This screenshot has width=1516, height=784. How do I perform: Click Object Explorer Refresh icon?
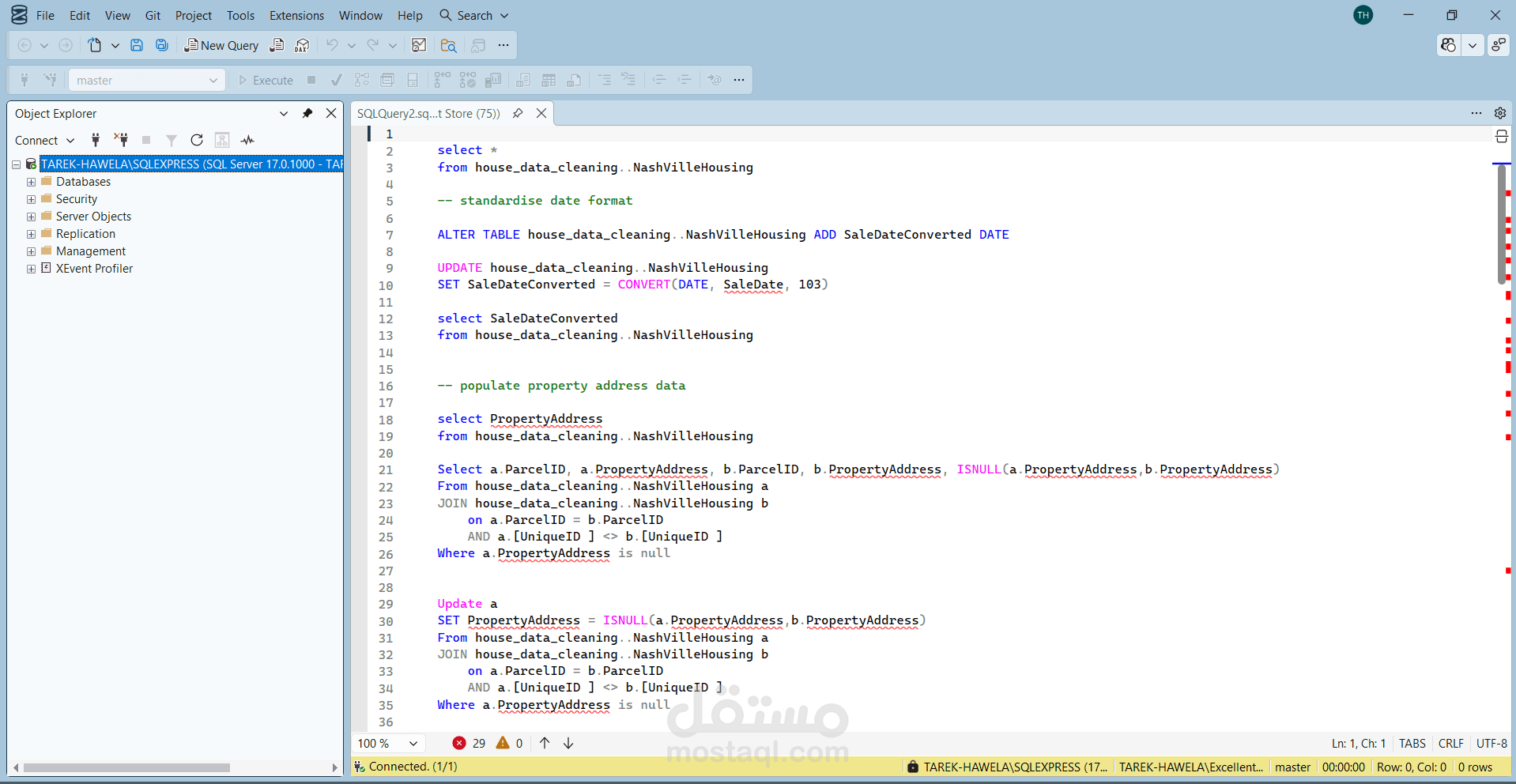[197, 140]
